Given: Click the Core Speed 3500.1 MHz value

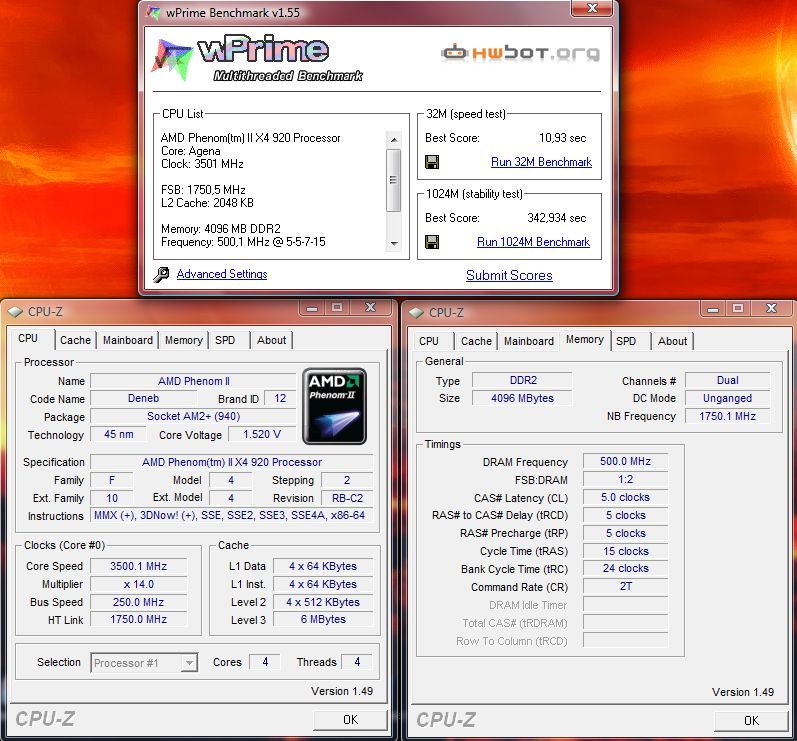Looking at the screenshot, I should click(x=138, y=566).
